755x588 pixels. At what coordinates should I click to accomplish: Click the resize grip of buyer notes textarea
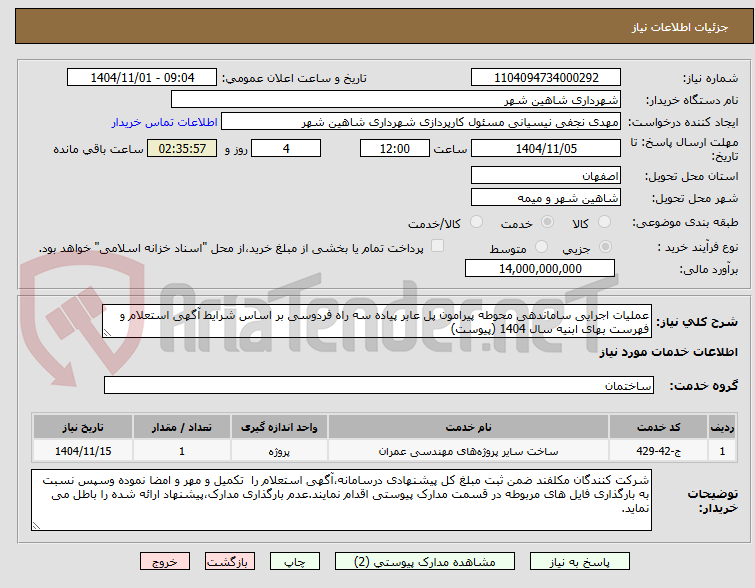(x=36, y=526)
